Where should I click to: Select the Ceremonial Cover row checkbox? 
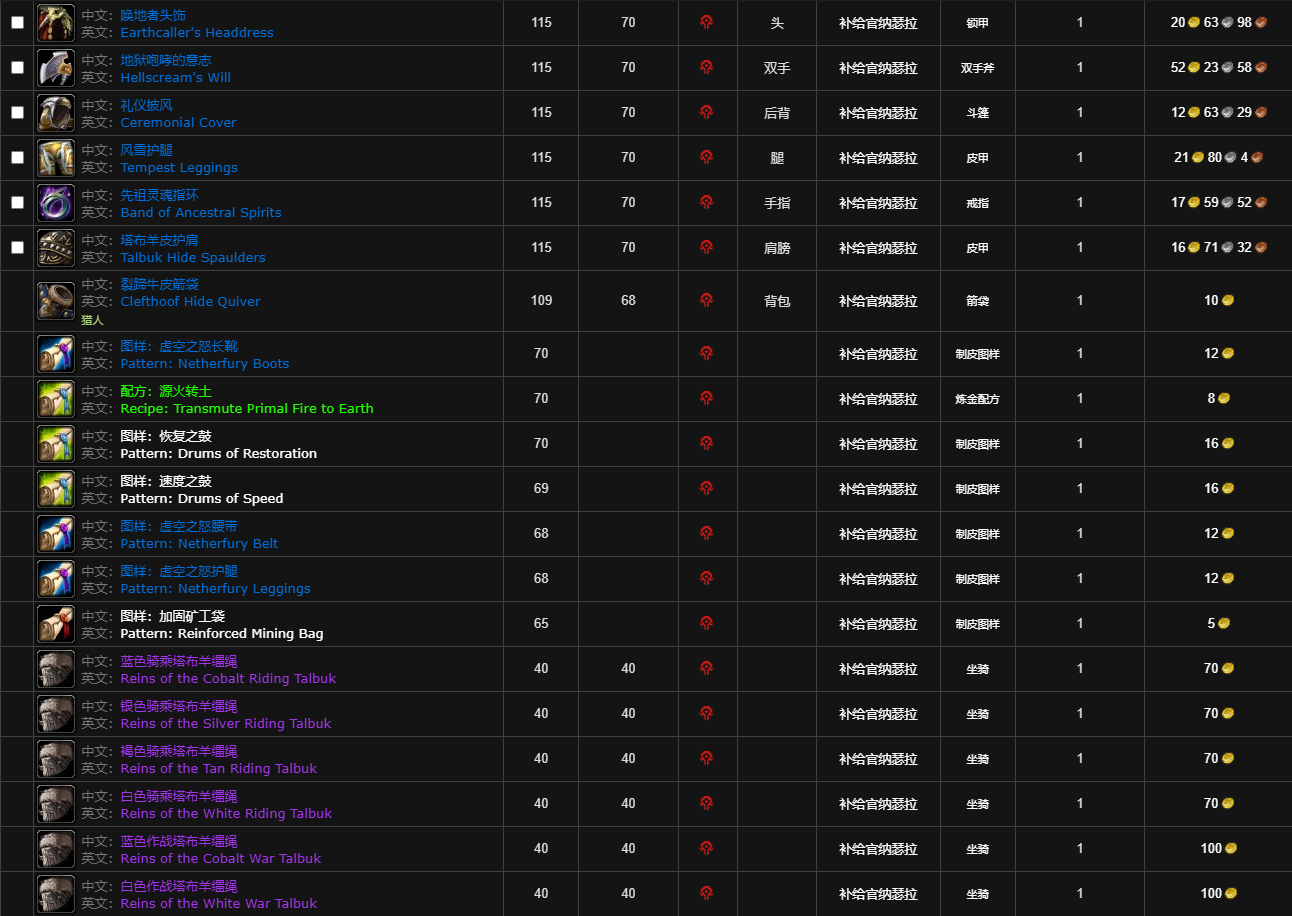[17, 112]
